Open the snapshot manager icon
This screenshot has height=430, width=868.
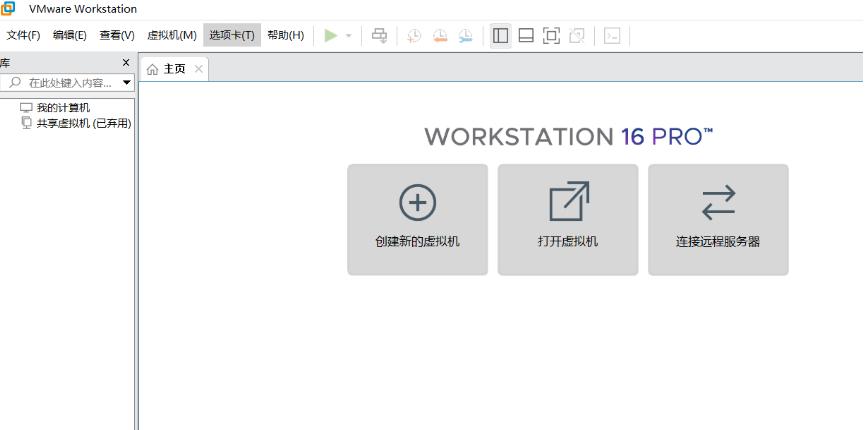click(x=466, y=36)
